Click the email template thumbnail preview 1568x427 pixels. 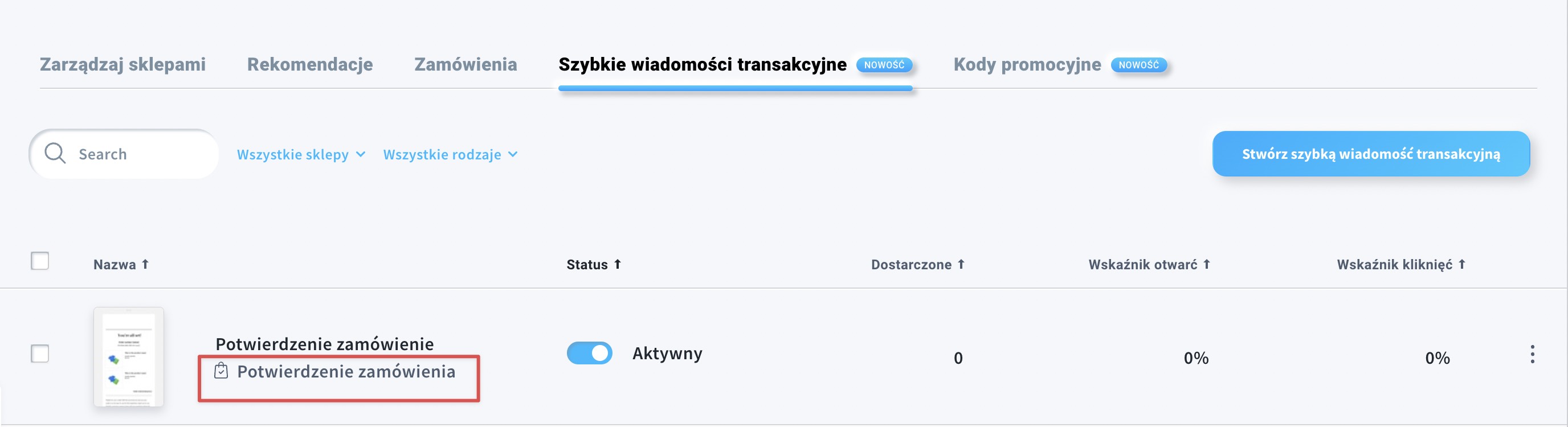coord(128,356)
